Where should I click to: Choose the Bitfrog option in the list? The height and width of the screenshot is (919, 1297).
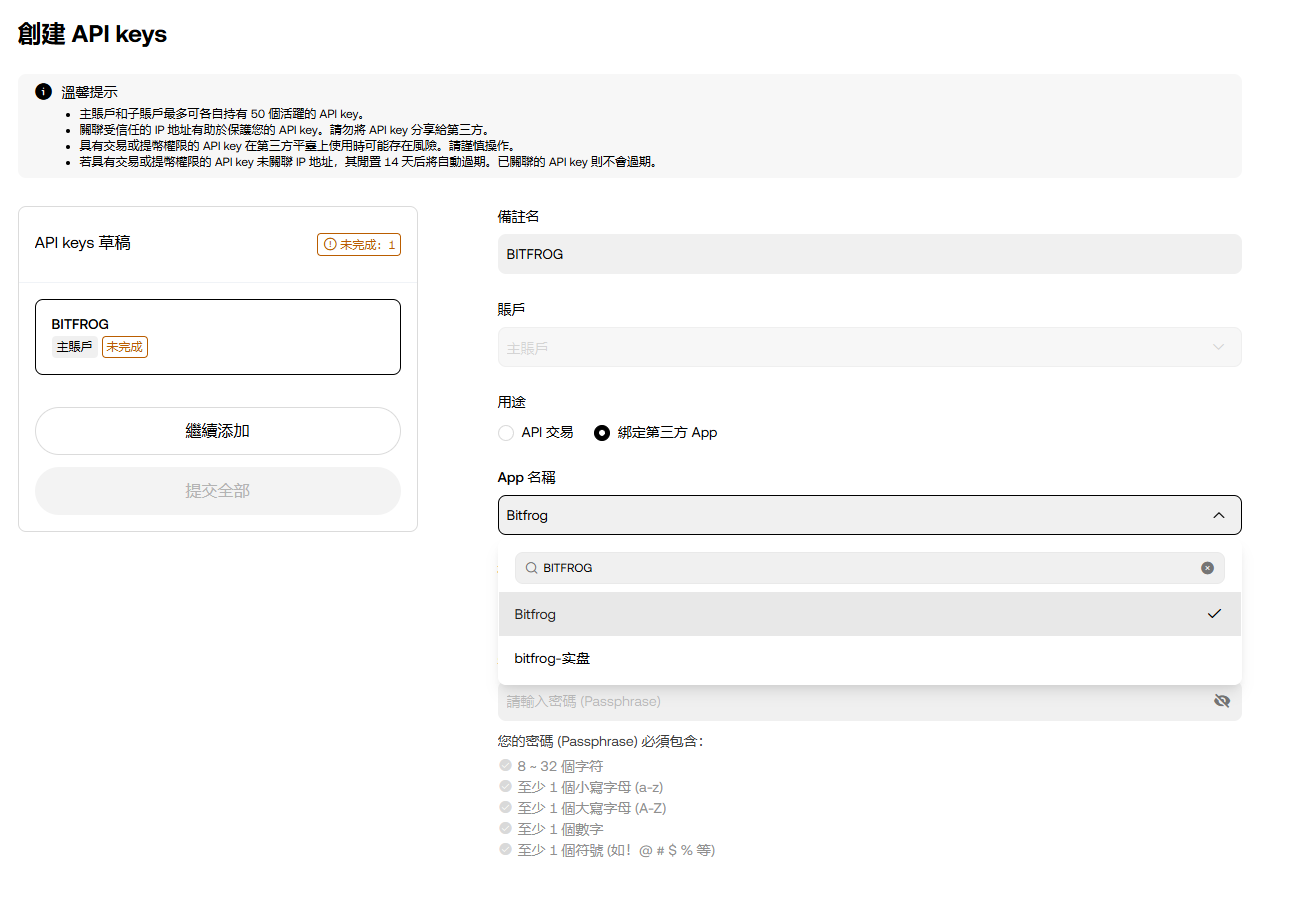tap(870, 614)
